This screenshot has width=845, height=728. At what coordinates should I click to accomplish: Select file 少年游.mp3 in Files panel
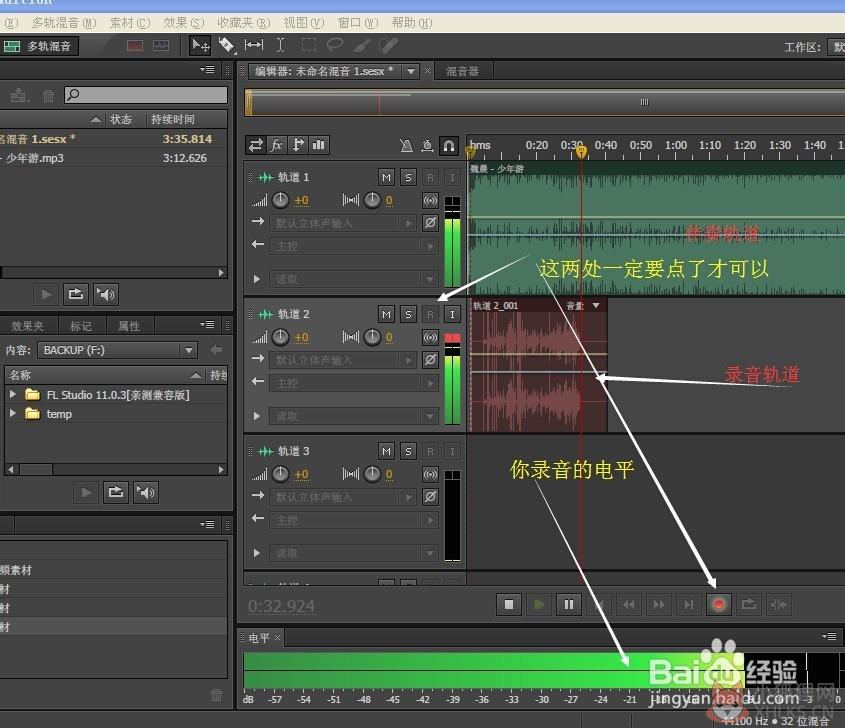click(113, 158)
